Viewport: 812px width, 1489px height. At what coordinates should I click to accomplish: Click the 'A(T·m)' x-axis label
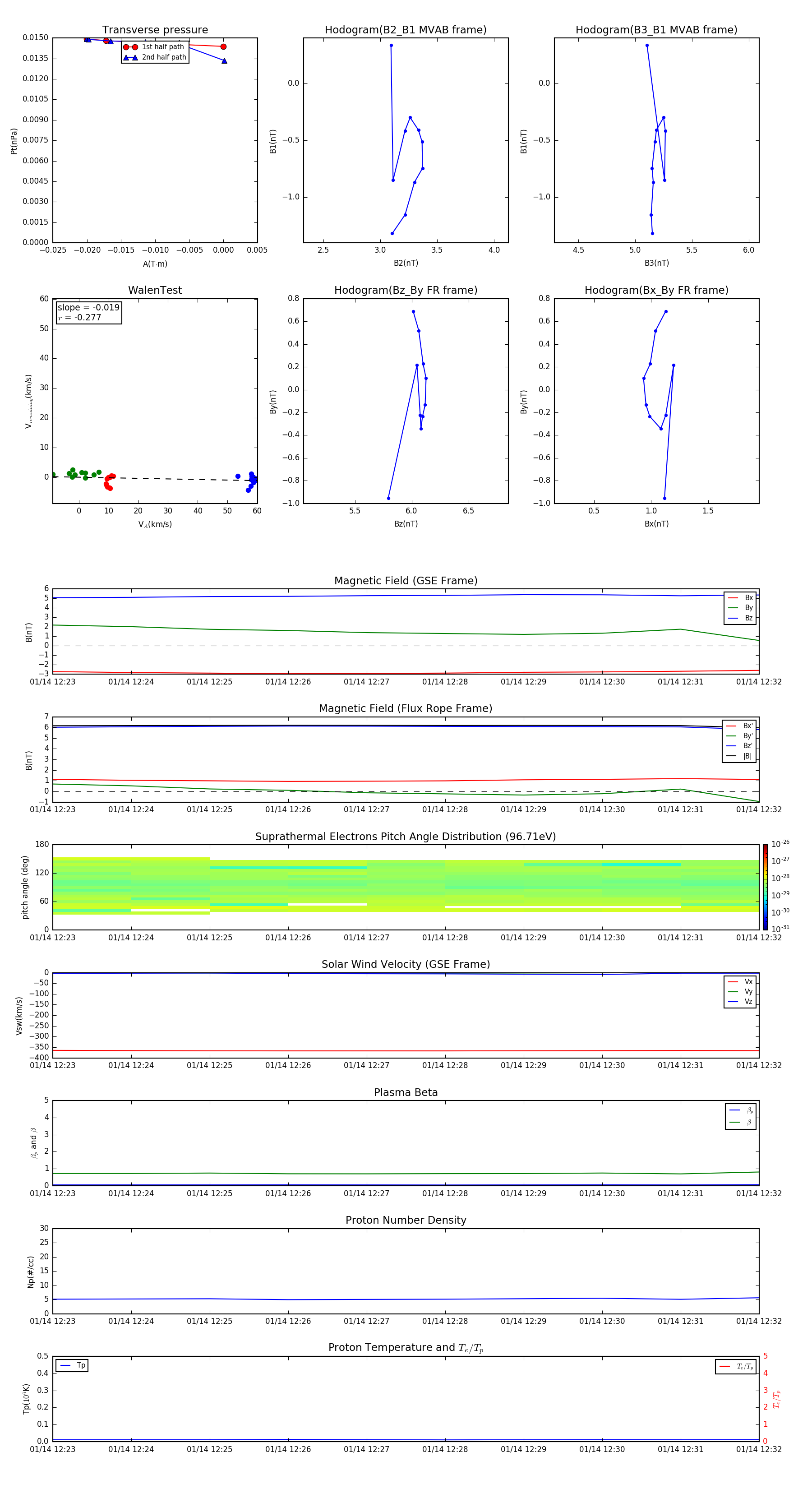click(x=155, y=264)
